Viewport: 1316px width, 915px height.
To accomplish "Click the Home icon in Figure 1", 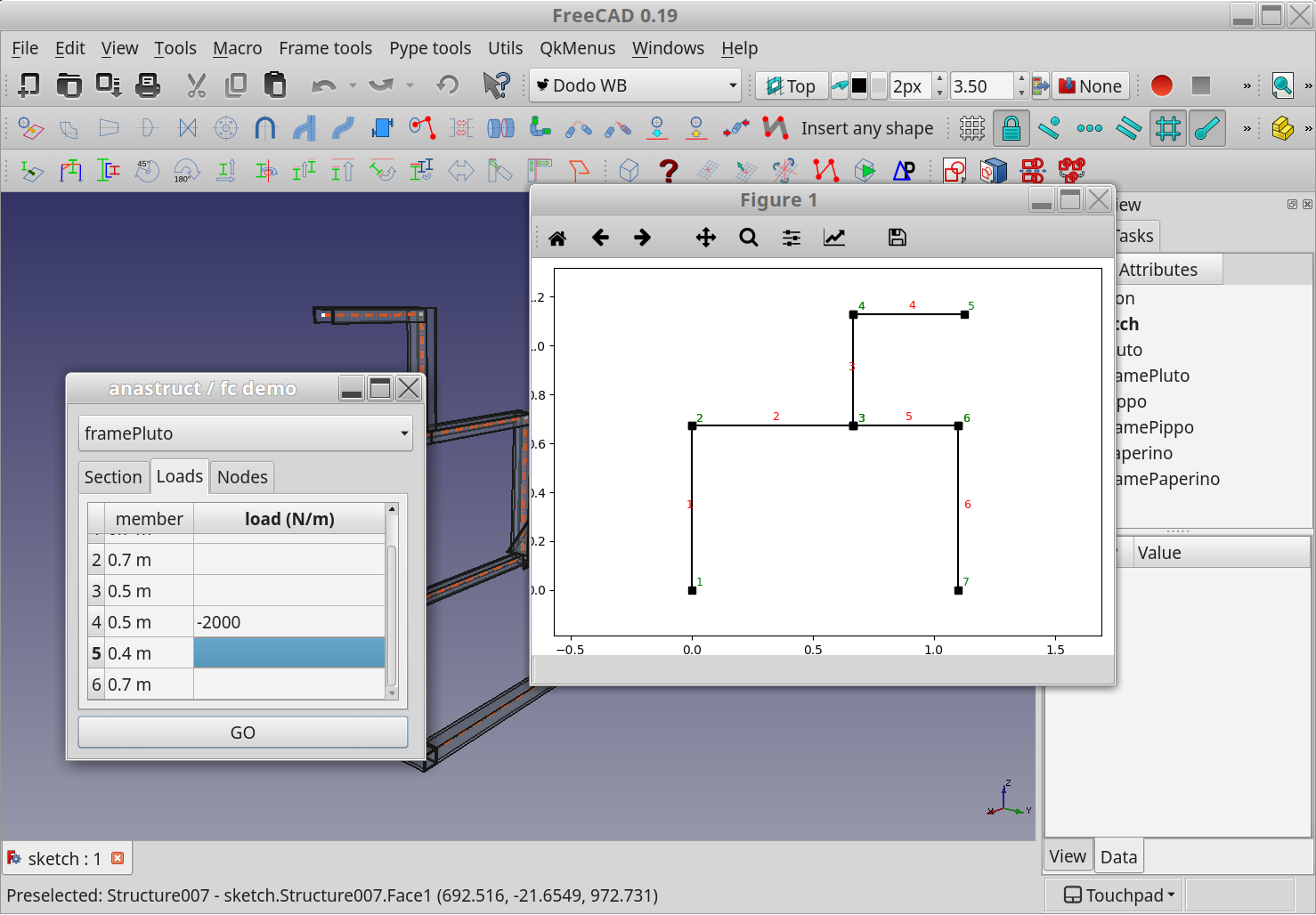I will click(557, 238).
